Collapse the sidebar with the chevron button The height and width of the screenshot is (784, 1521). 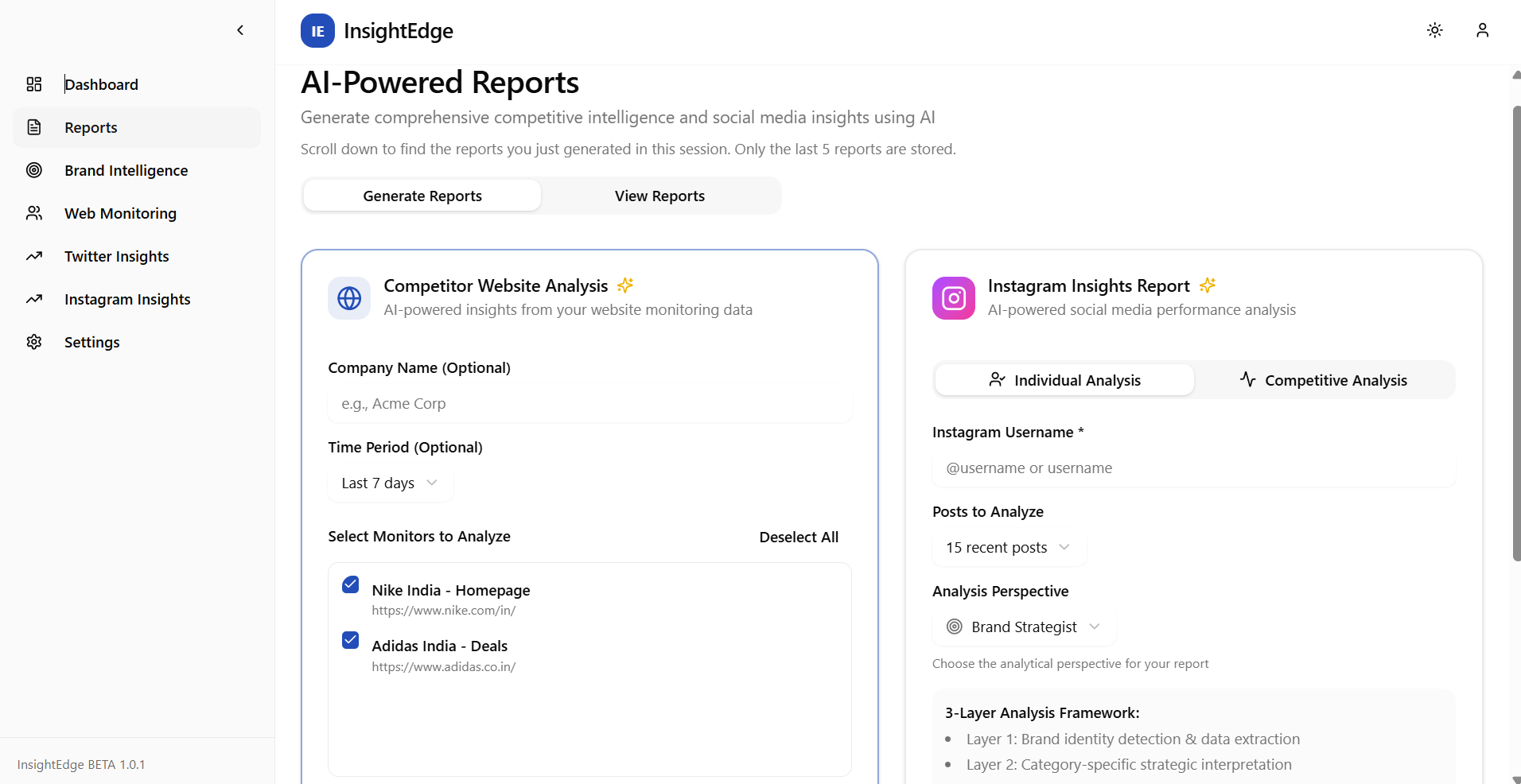(240, 30)
